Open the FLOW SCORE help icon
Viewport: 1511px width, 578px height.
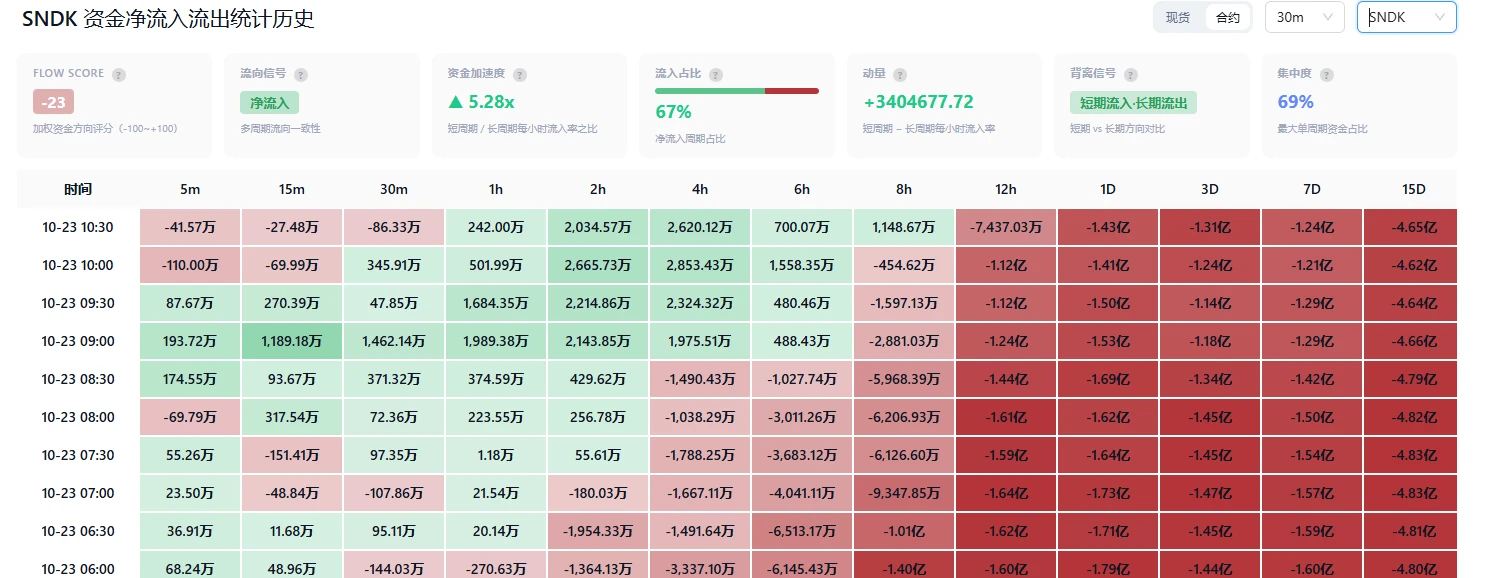[119, 75]
